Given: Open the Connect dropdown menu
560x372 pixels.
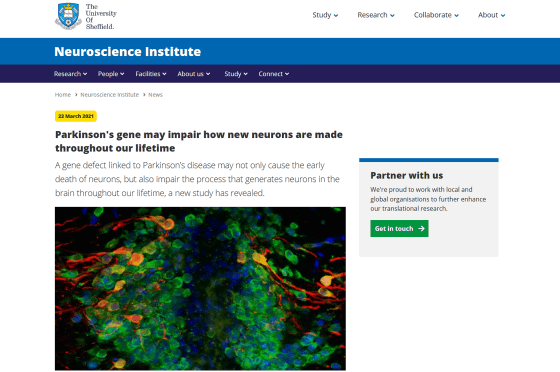Looking at the screenshot, I should pyautogui.click(x=274, y=74).
